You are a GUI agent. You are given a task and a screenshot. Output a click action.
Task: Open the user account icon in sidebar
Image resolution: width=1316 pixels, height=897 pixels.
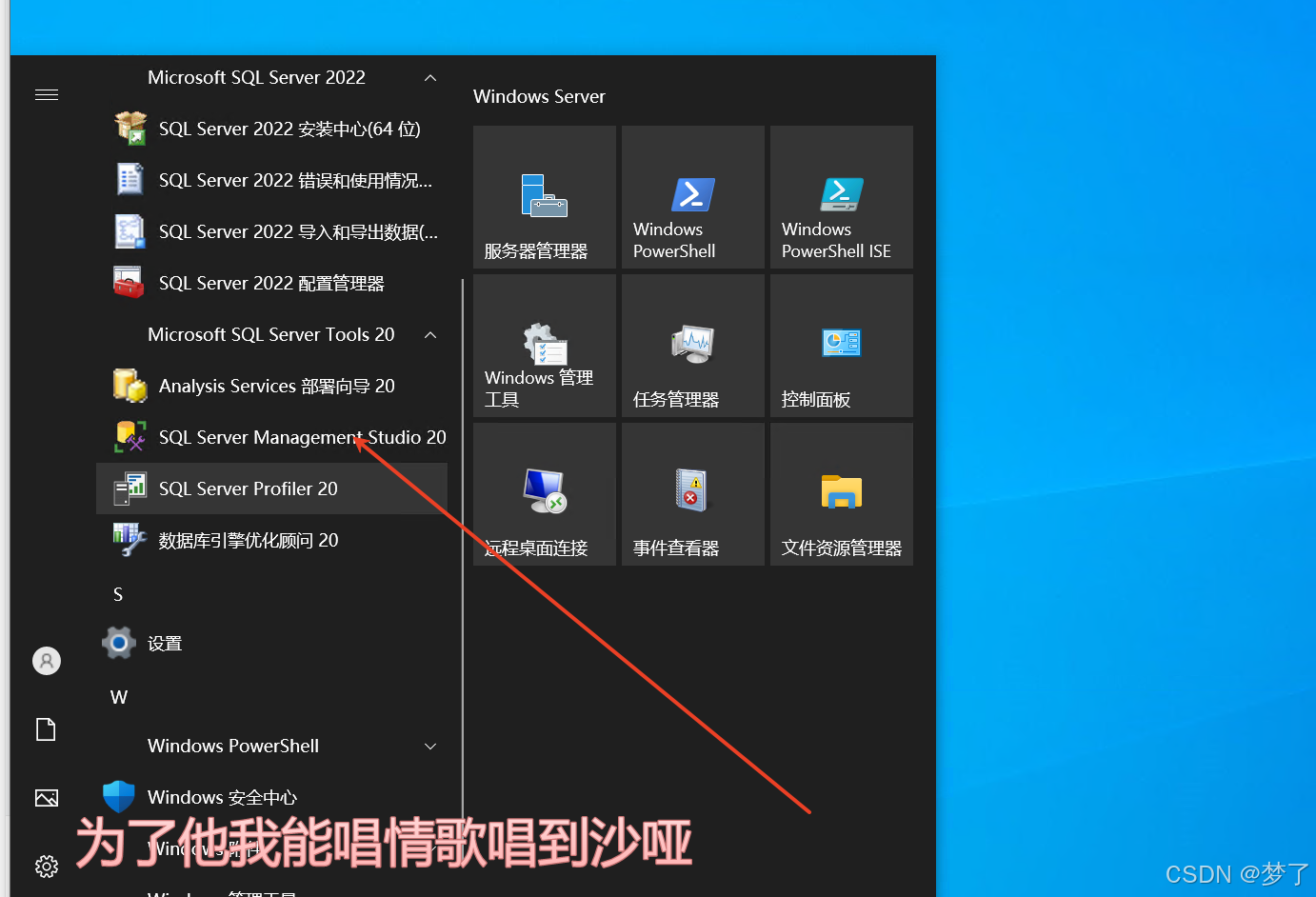tap(47, 661)
